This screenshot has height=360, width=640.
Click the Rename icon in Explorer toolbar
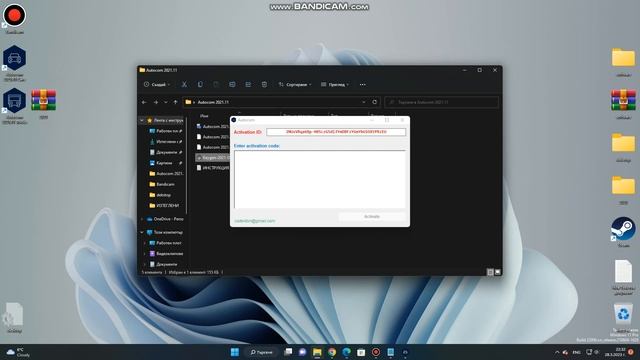(x=232, y=84)
